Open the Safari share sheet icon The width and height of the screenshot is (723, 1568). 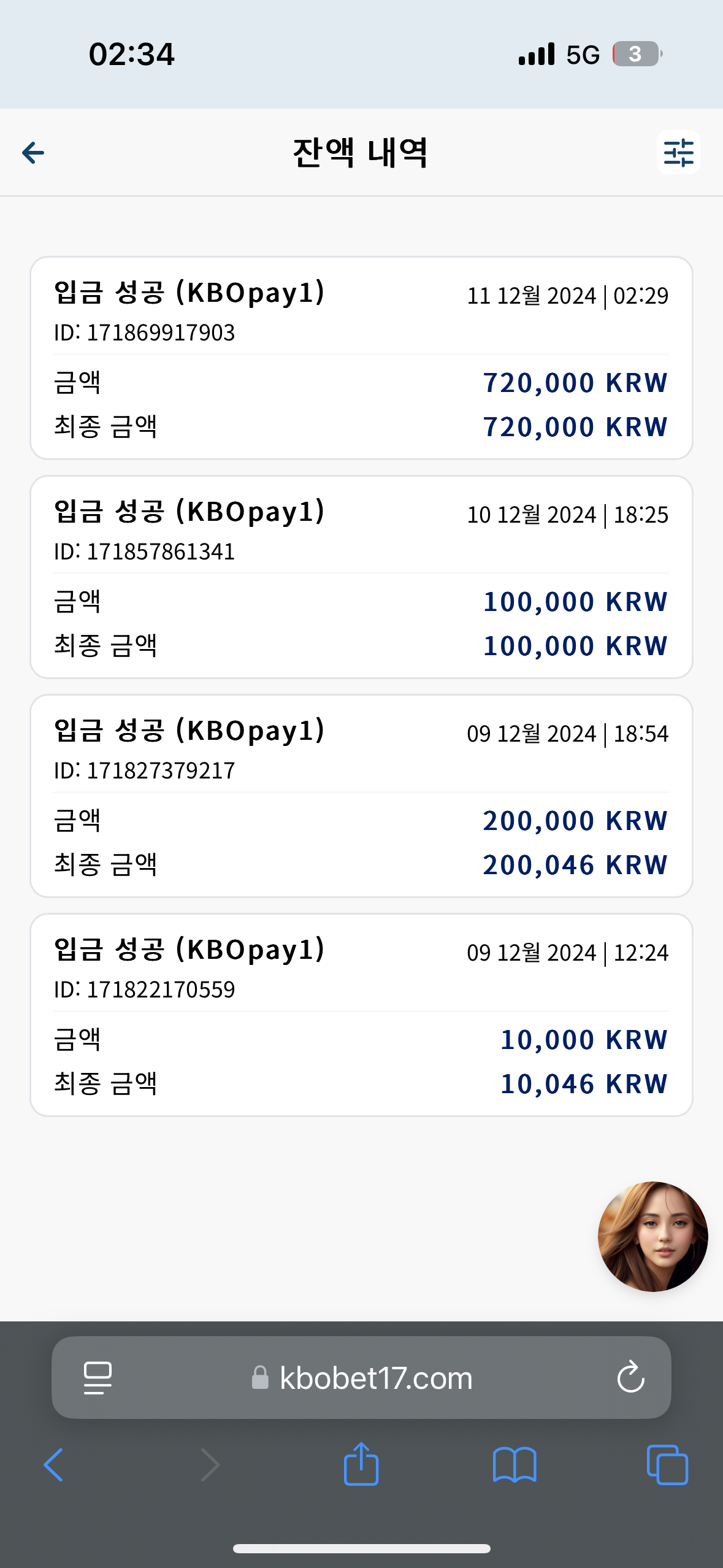pos(361,1463)
